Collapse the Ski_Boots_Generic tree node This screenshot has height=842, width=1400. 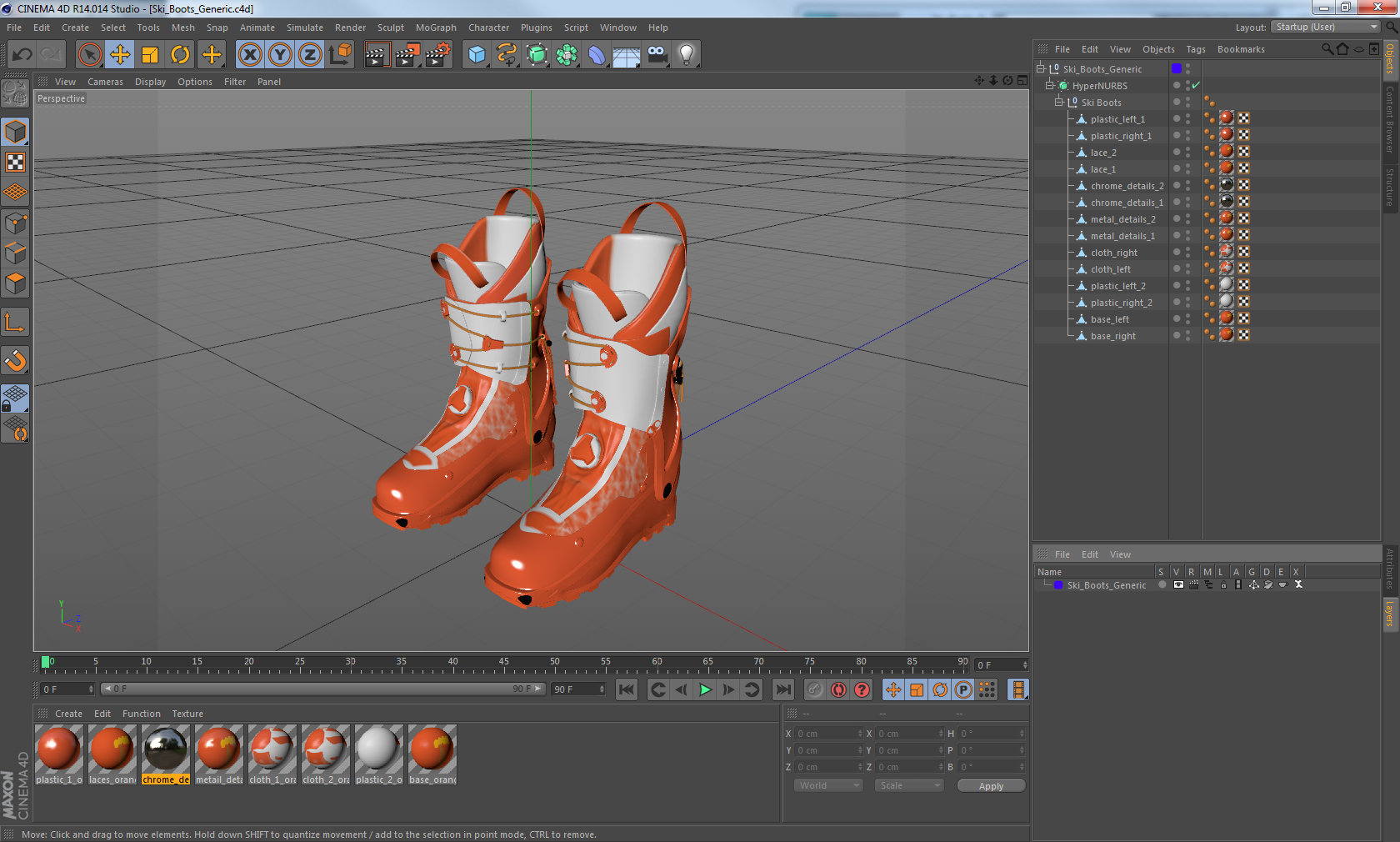1041,69
